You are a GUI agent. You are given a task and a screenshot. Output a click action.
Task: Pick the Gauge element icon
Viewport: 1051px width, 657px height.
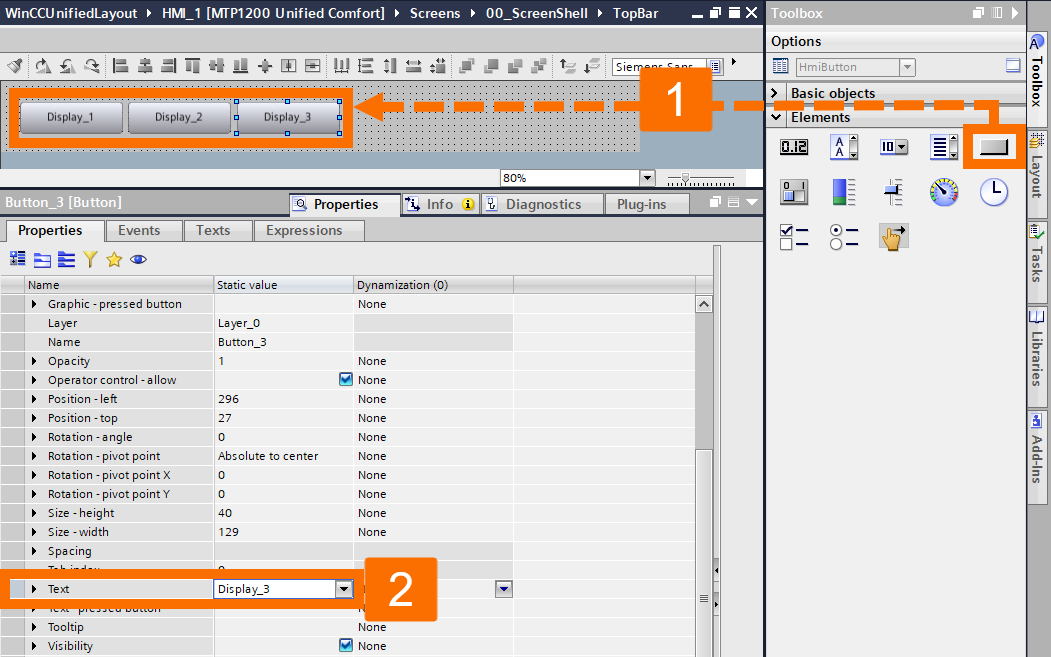pyautogui.click(x=944, y=192)
